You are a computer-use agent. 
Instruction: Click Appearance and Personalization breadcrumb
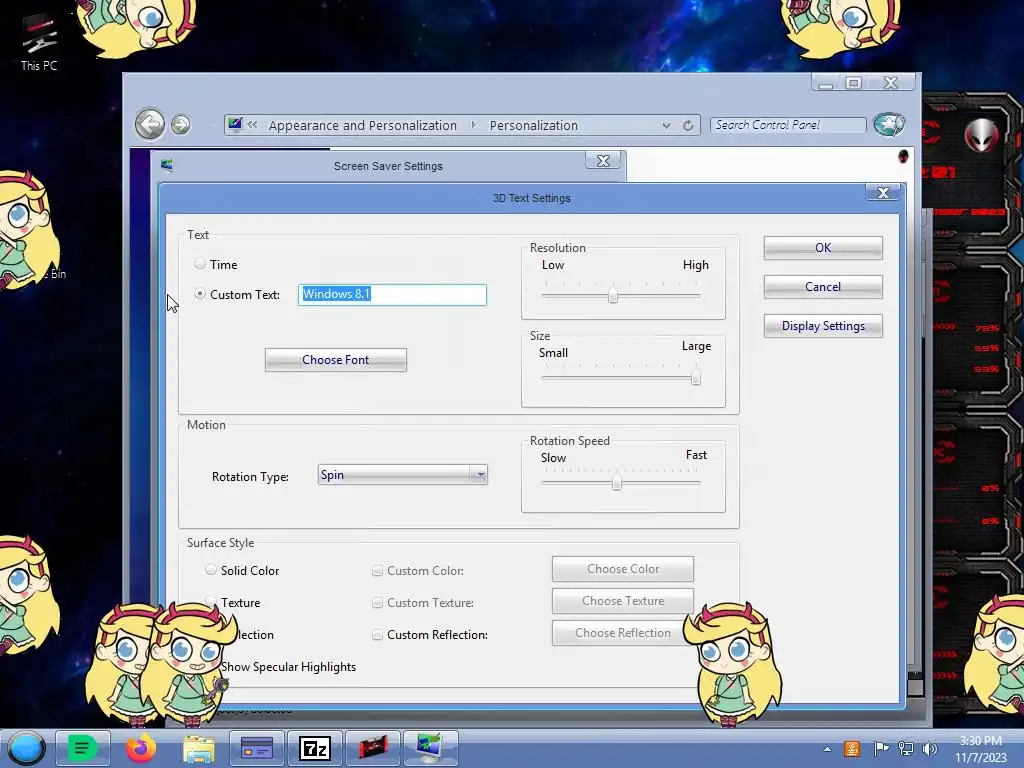[x=362, y=125]
